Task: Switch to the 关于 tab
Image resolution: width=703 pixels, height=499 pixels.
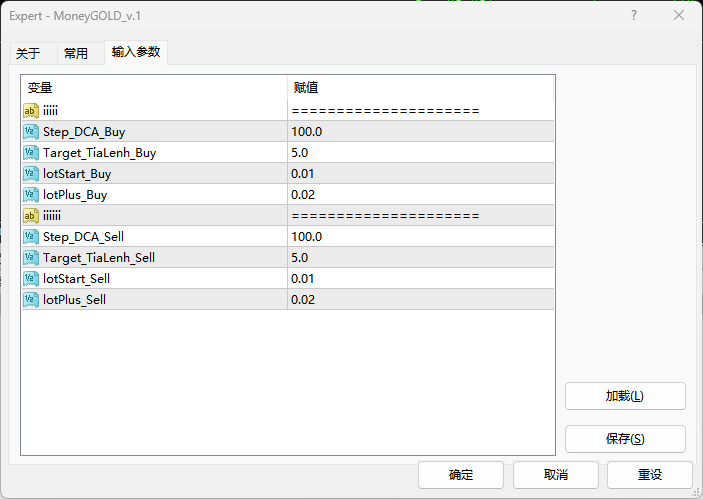Action: 29,54
